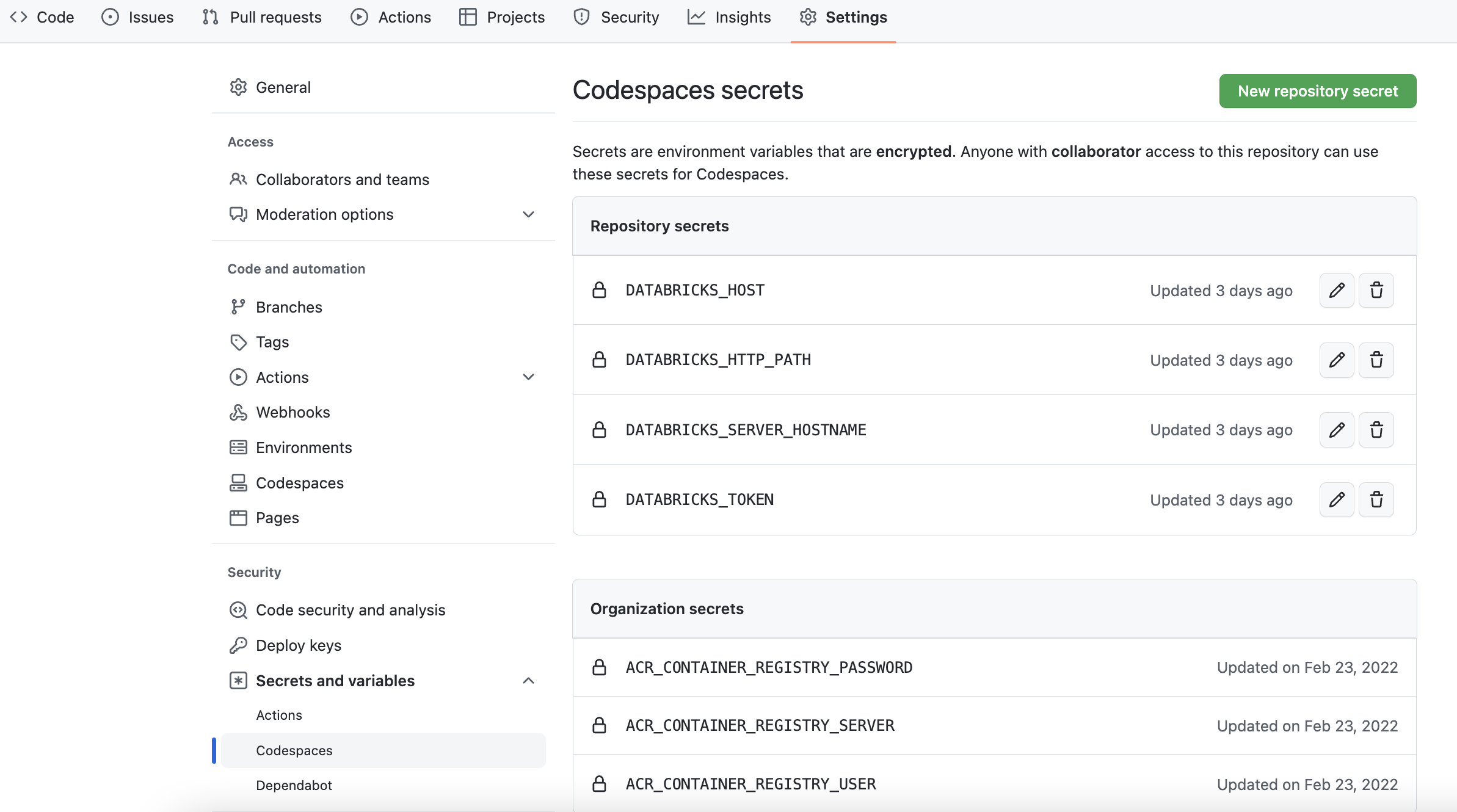1457x812 pixels.
Task: Click the Tags icon in the sidebar
Action: (239, 342)
